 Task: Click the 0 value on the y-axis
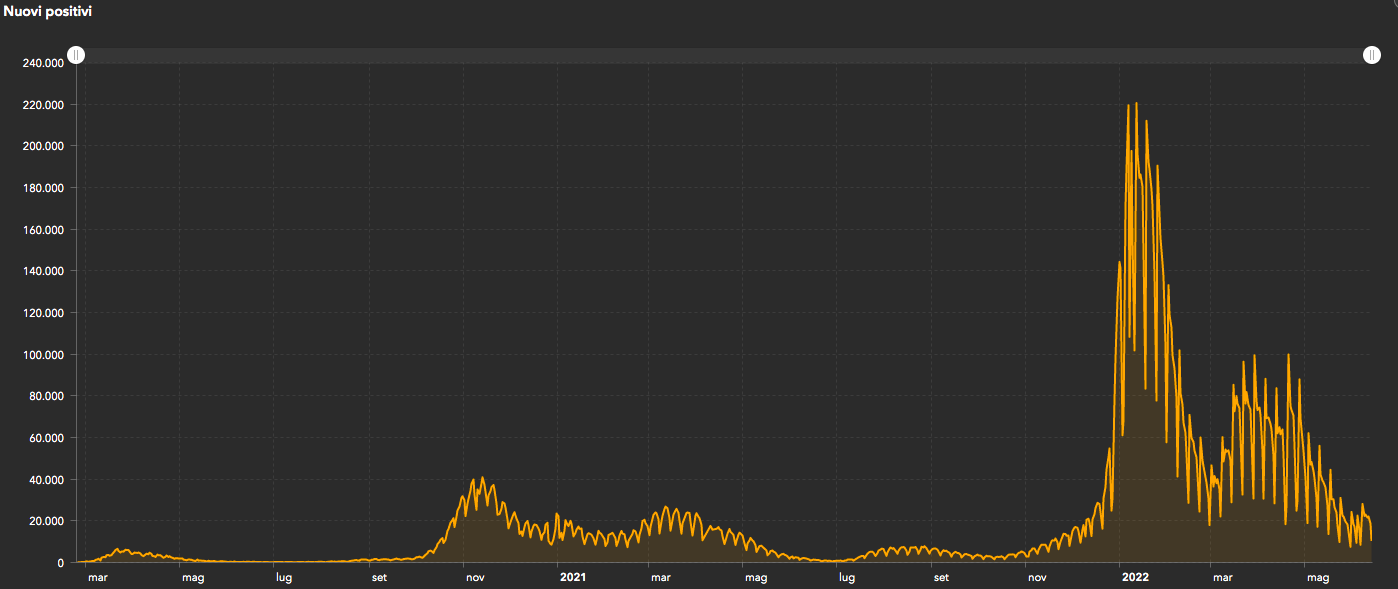click(62, 563)
